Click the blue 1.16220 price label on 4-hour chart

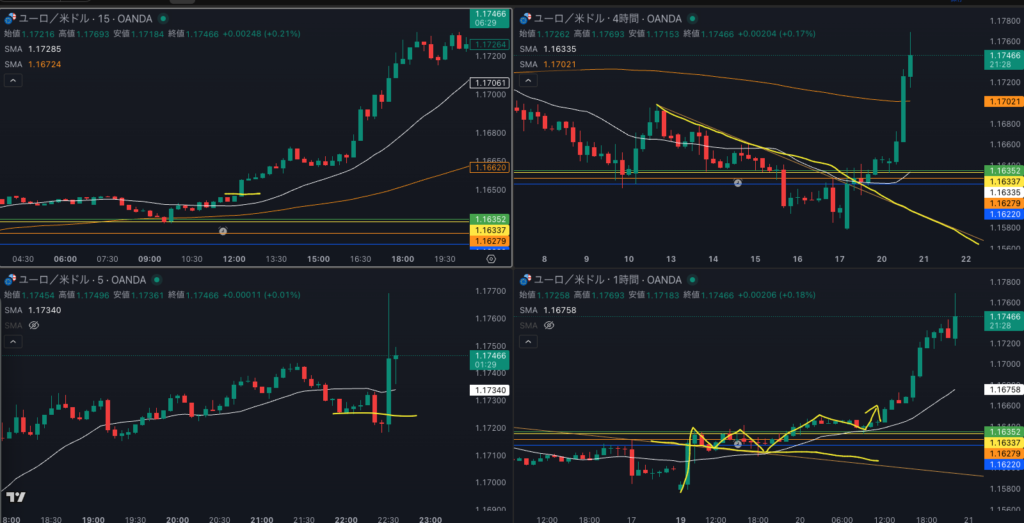coord(1002,214)
